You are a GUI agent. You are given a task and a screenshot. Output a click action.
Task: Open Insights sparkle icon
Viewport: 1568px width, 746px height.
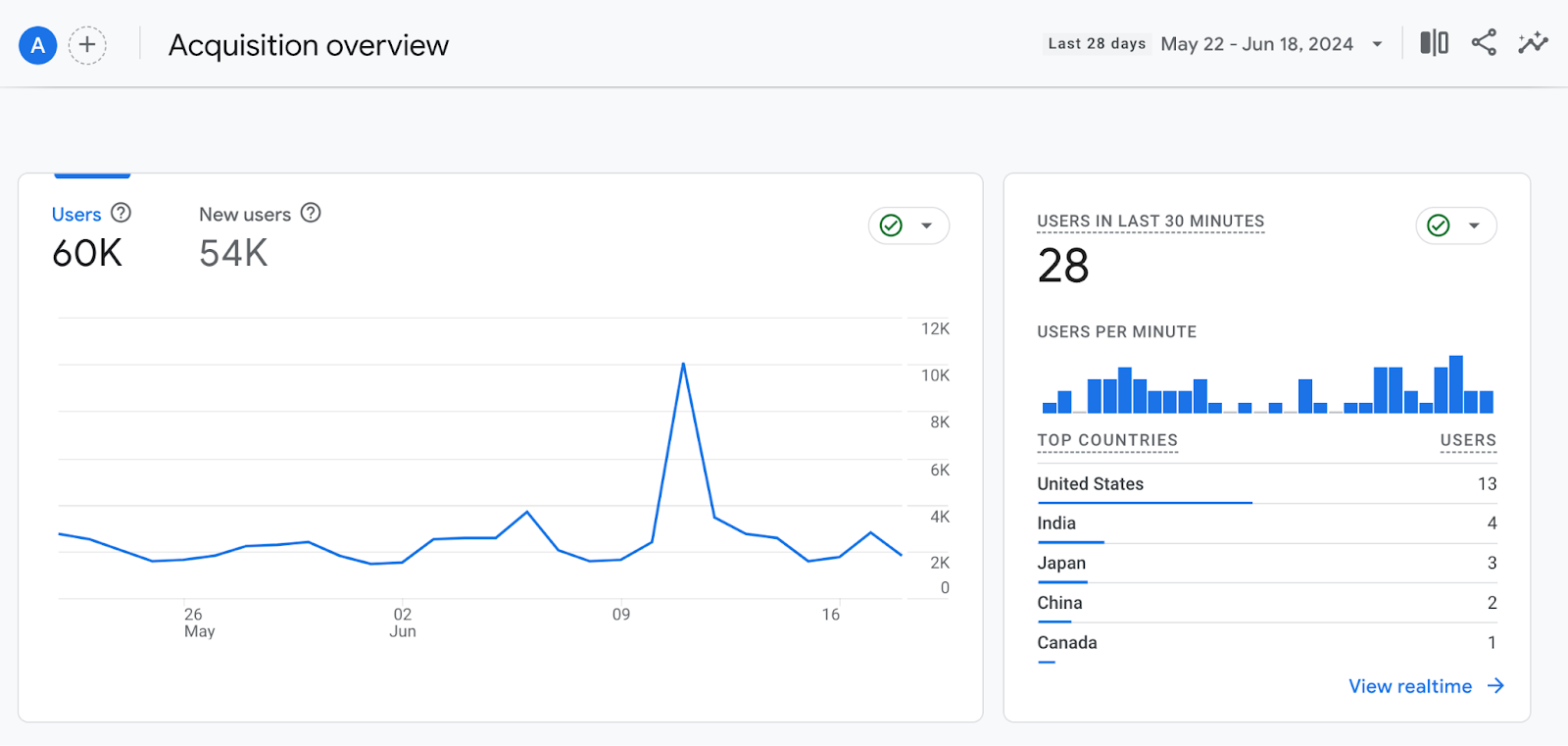pyautogui.click(x=1533, y=42)
